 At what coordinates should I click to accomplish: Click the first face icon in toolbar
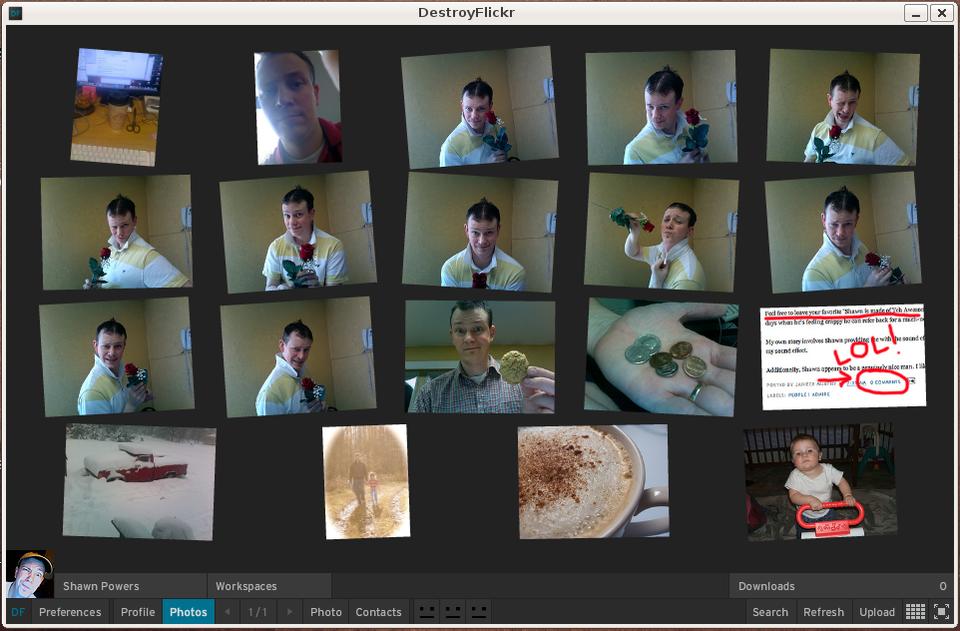pyautogui.click(x=427, y=612)
